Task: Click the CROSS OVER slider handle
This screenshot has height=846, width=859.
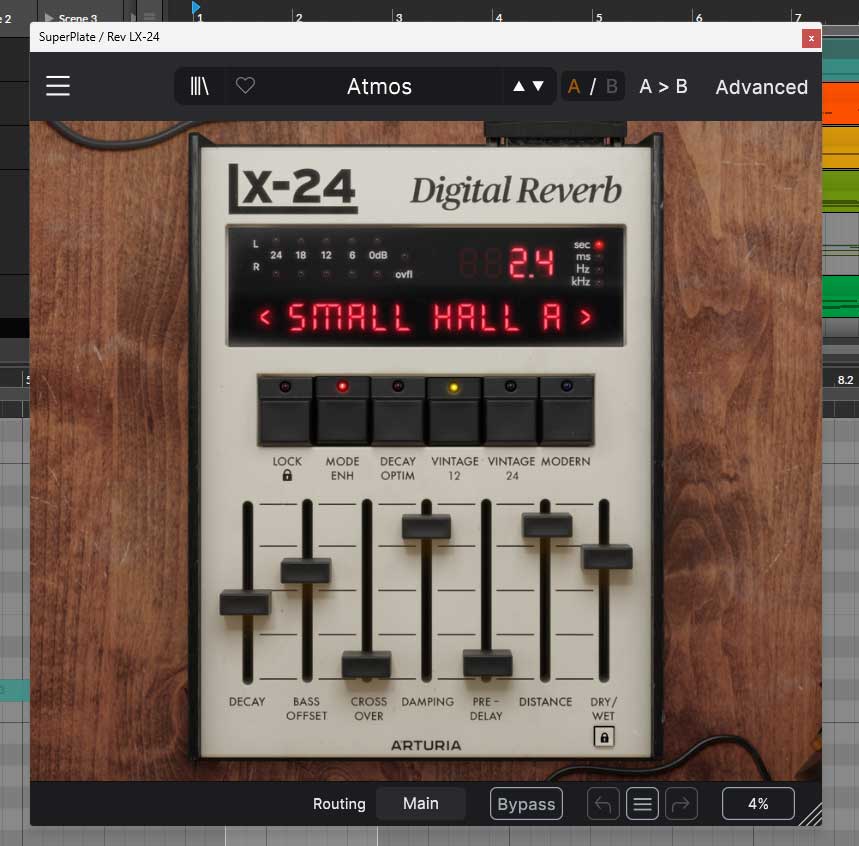Action: pos(366,664)
